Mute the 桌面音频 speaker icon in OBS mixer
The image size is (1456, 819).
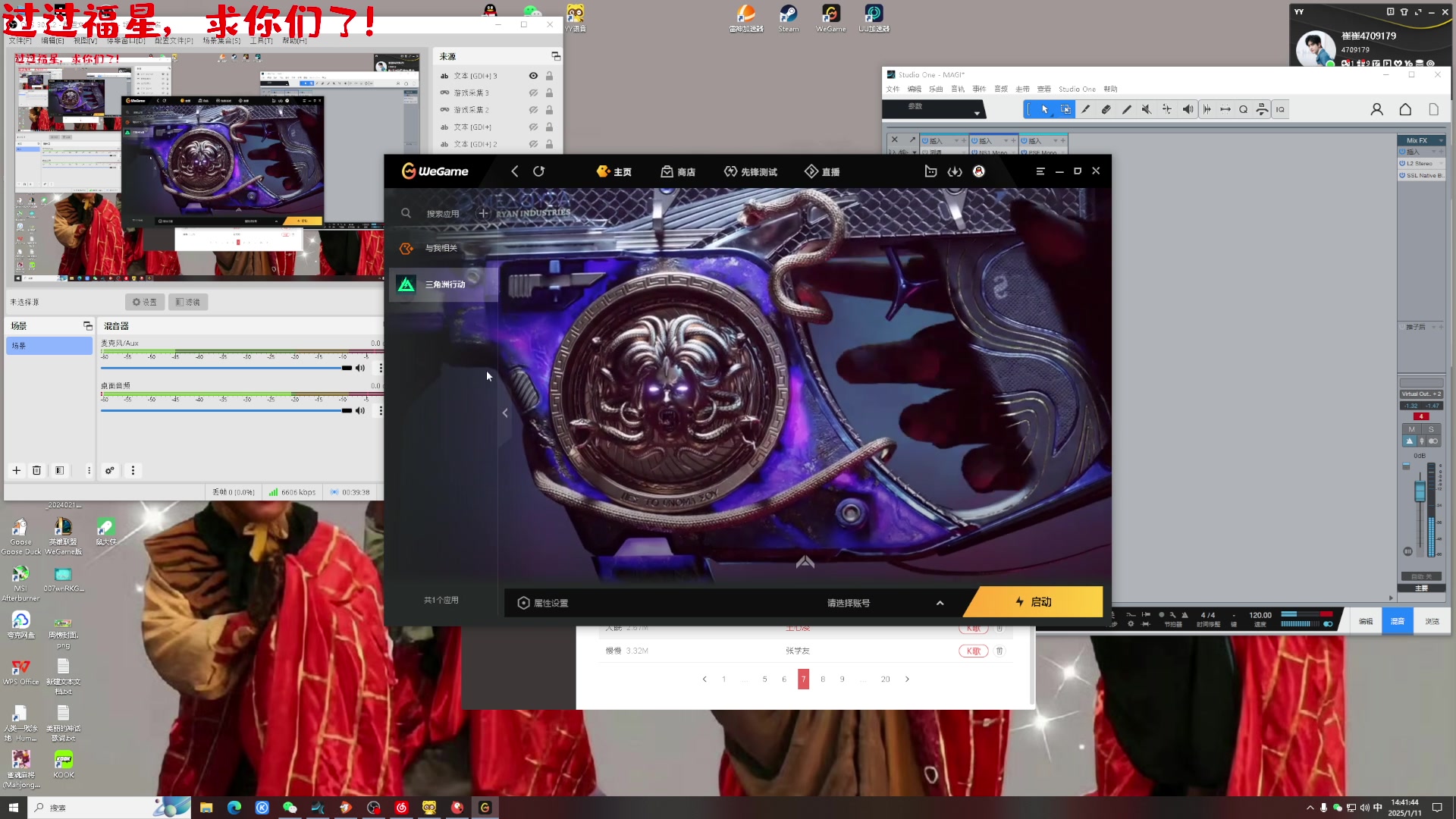[x=360, y=410]
